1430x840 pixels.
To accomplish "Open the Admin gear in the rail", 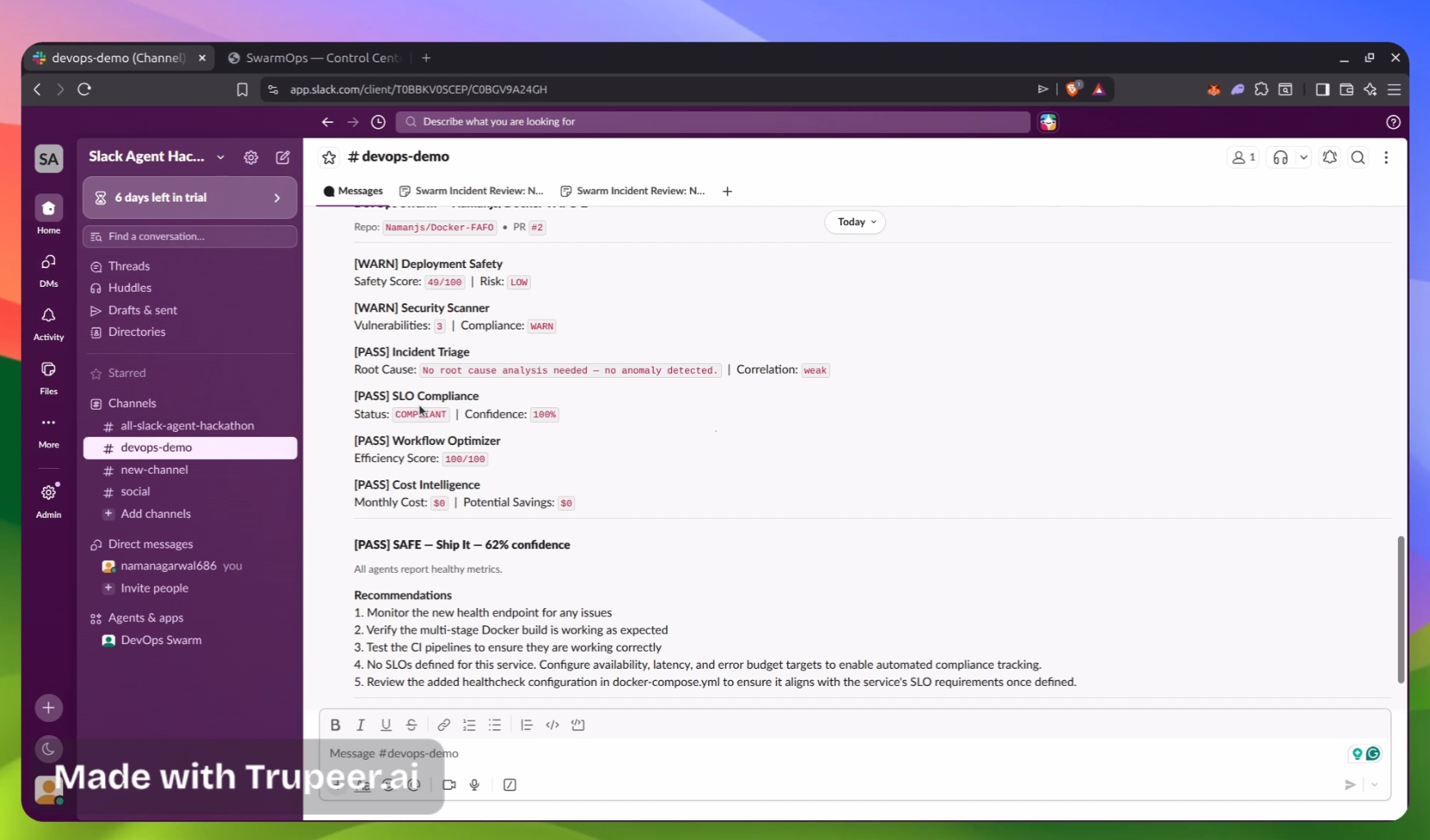I will 48,500.
